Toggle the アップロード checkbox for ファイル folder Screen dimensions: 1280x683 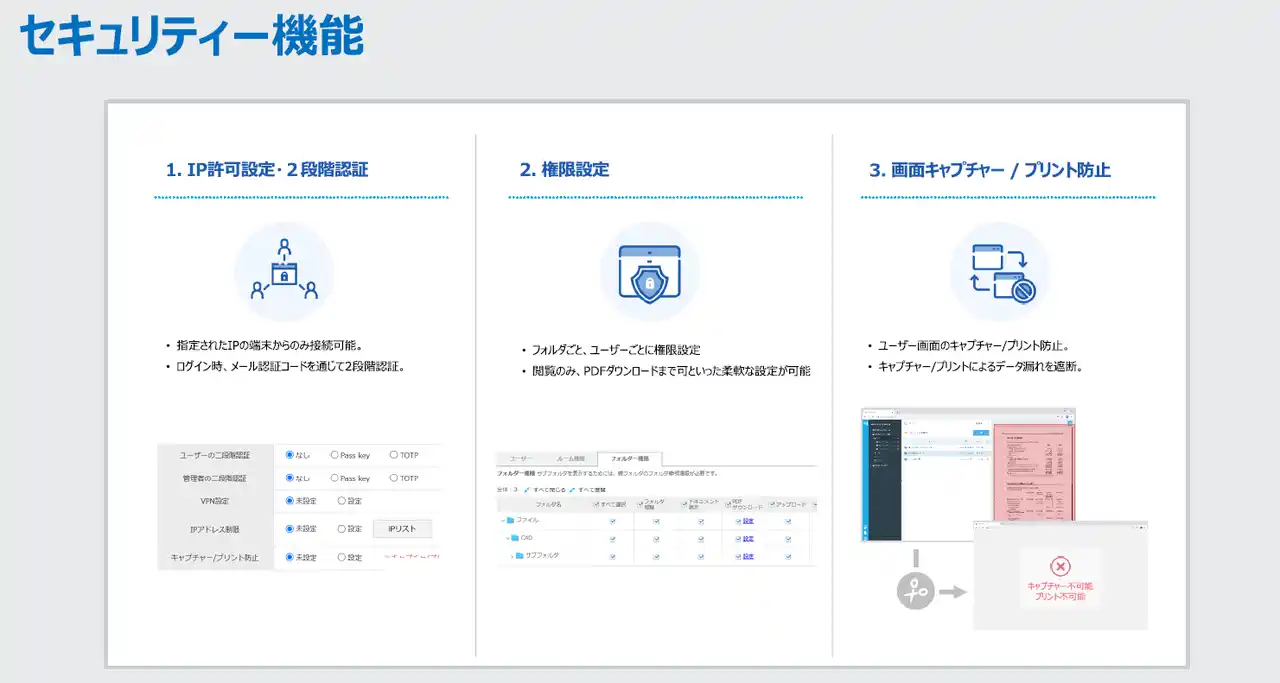pyautogui.click(x=788, y=521)
